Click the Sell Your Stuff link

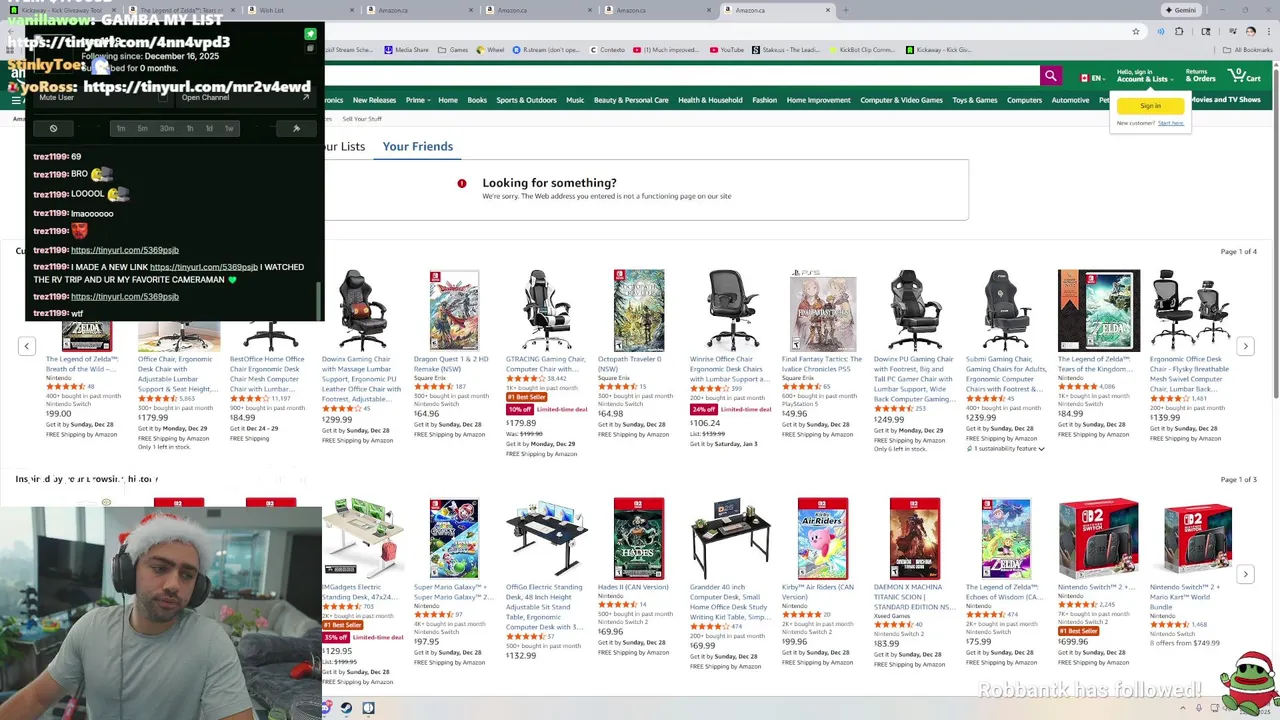(x=362, y=119)
